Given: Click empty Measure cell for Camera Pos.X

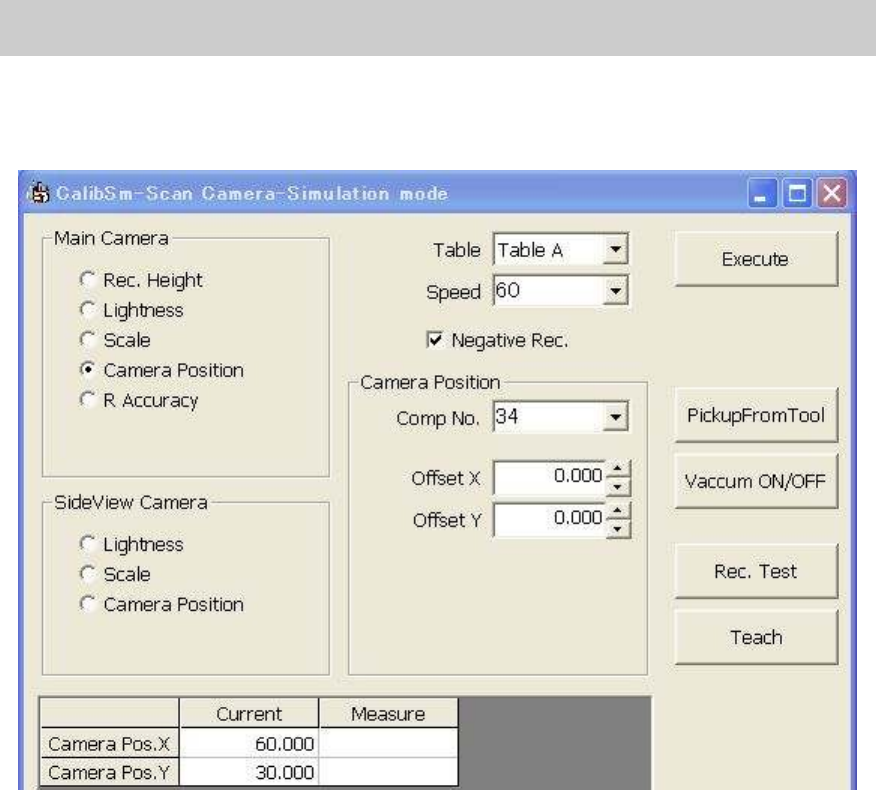Looking at the screenshot, I should (x=388, y=744).
